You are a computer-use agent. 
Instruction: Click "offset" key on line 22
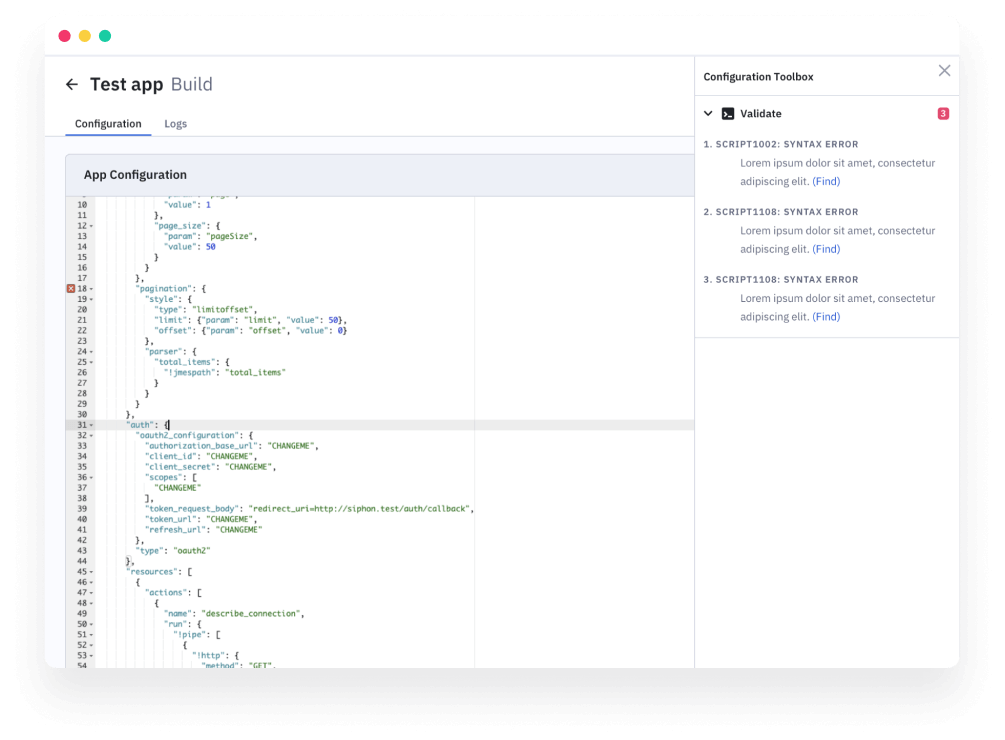[x=171, y=331]
